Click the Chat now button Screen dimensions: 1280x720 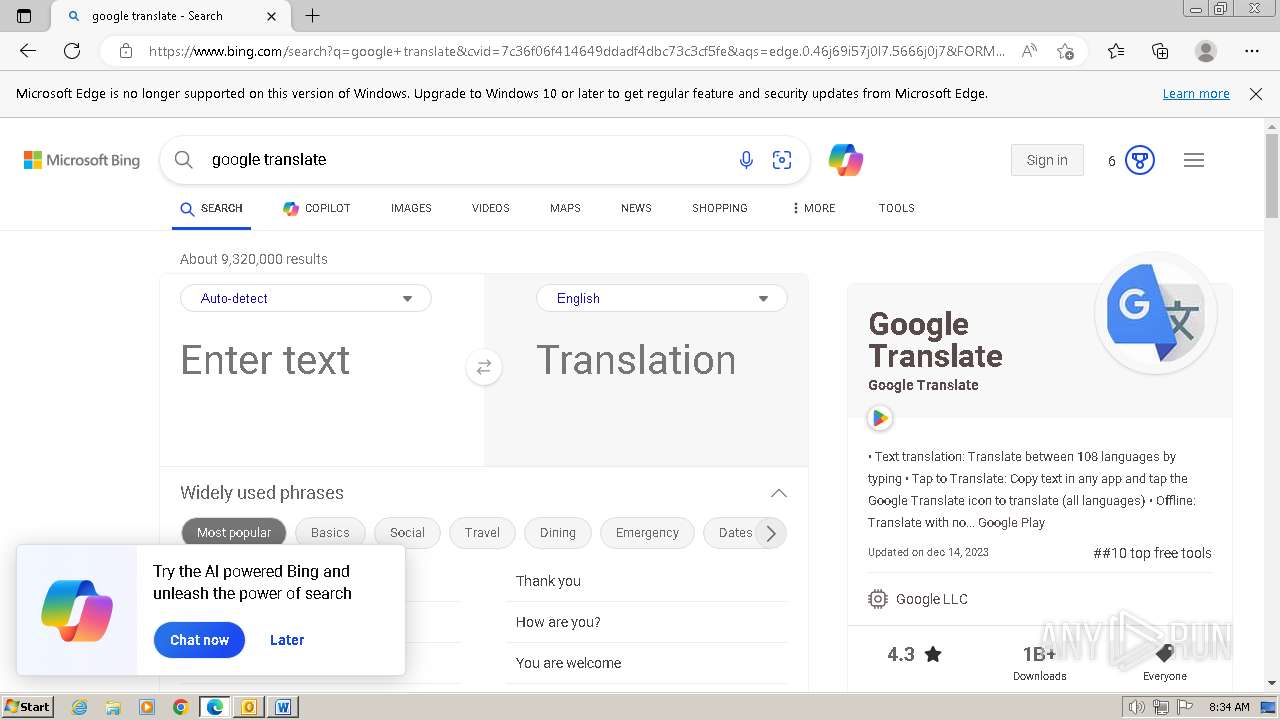(x=199, y=640)
